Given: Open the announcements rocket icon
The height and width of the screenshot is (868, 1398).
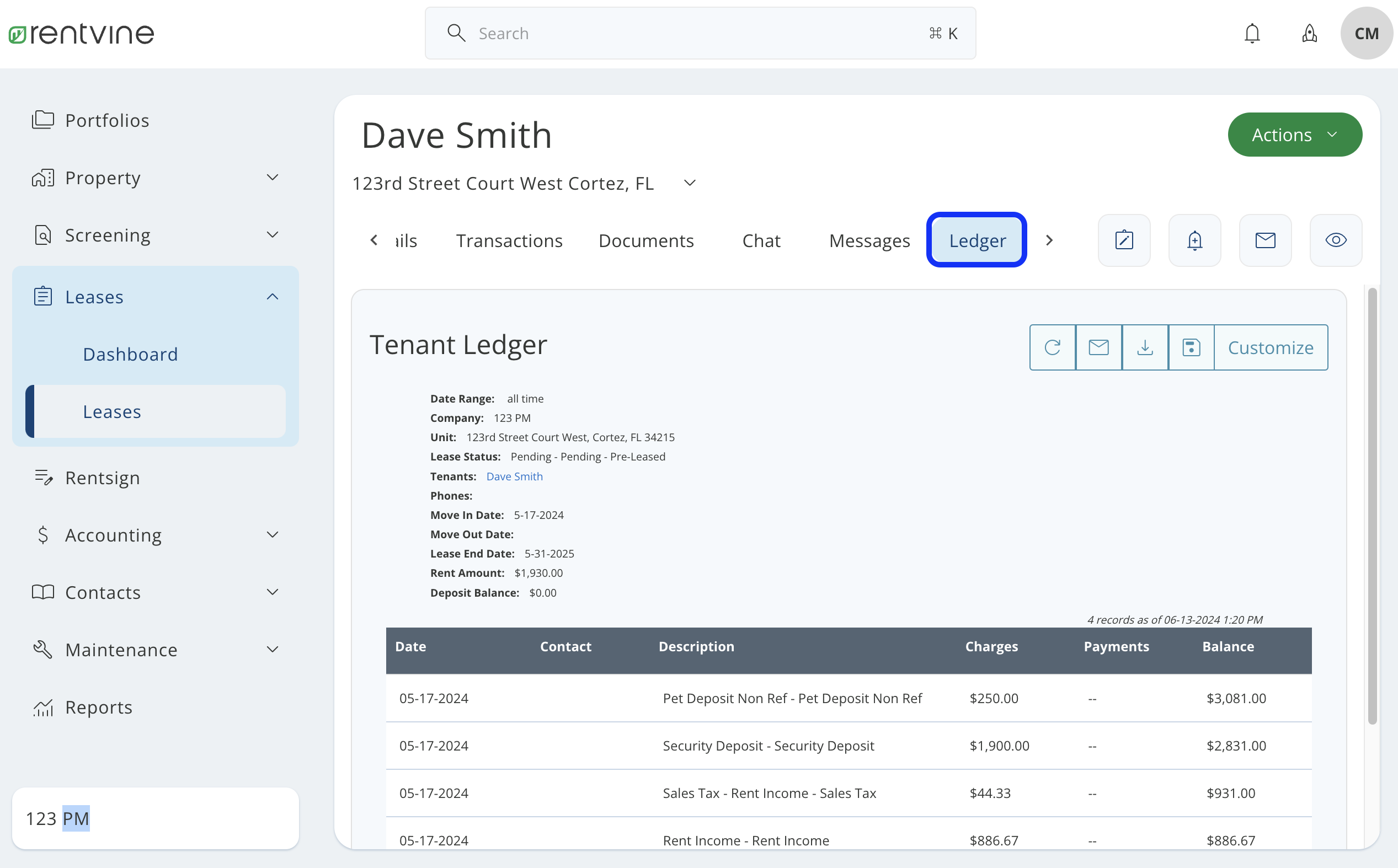Looking at the screenshot, I should [x=1310, y=33].
